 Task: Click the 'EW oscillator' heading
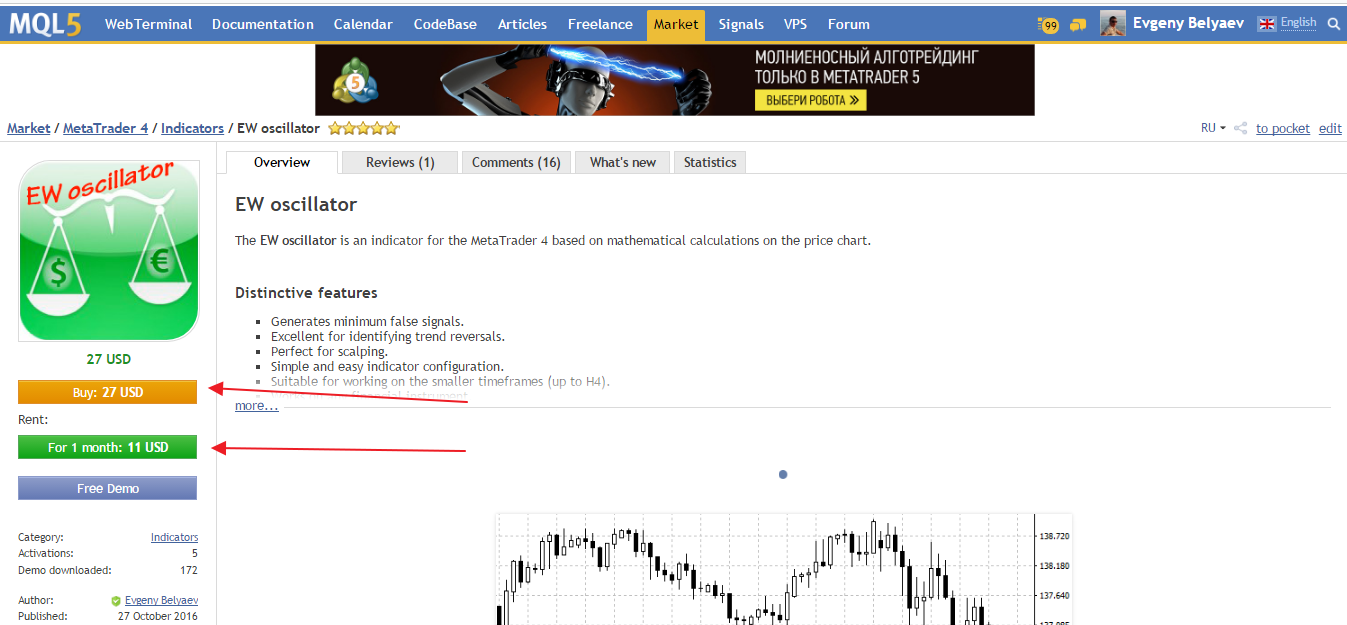(x=296, y=204)
